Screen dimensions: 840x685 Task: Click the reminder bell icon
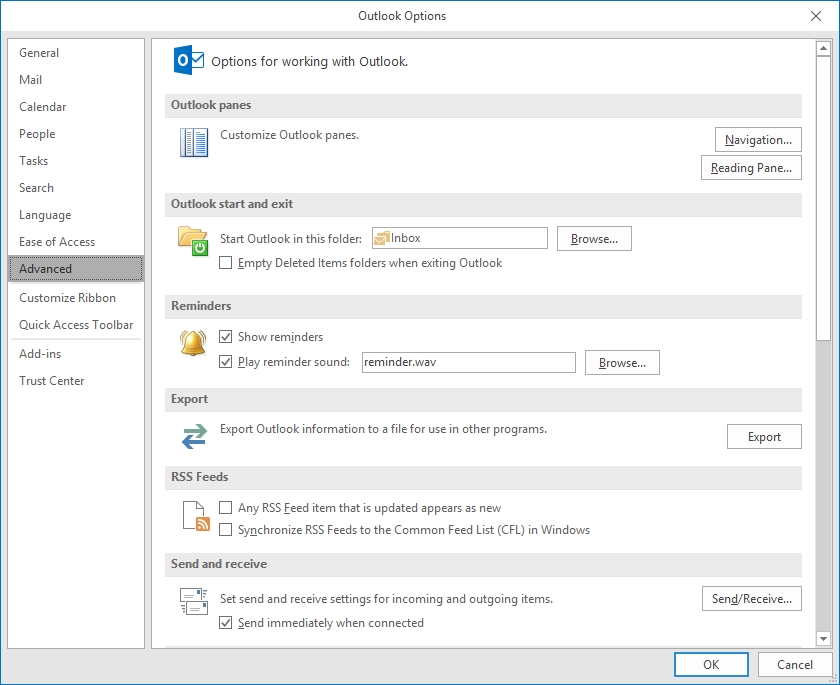[x=192, y=343]
